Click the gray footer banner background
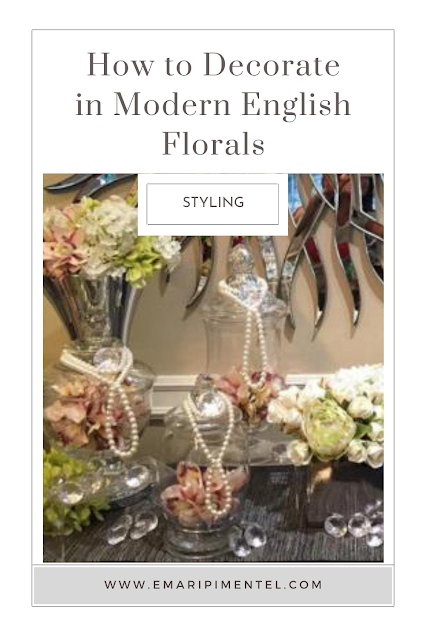Image resolution: width=426 pixels, height=639 pixels. point(213,585)
